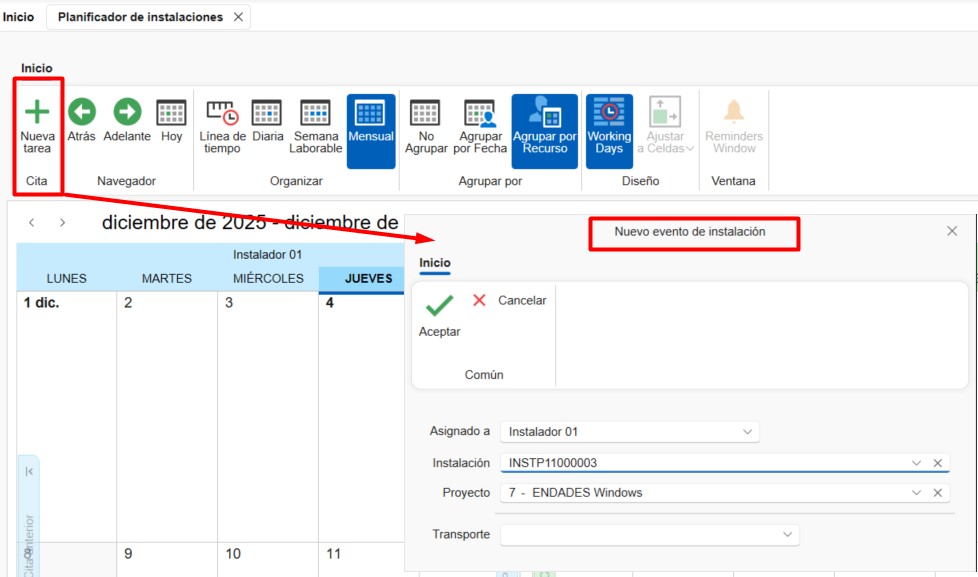Image resolution: width=978 pixels, height=577 pixels.
Task: Clear the Instalación field with its X
Action: pyautogui.click(x=938, y=463)
